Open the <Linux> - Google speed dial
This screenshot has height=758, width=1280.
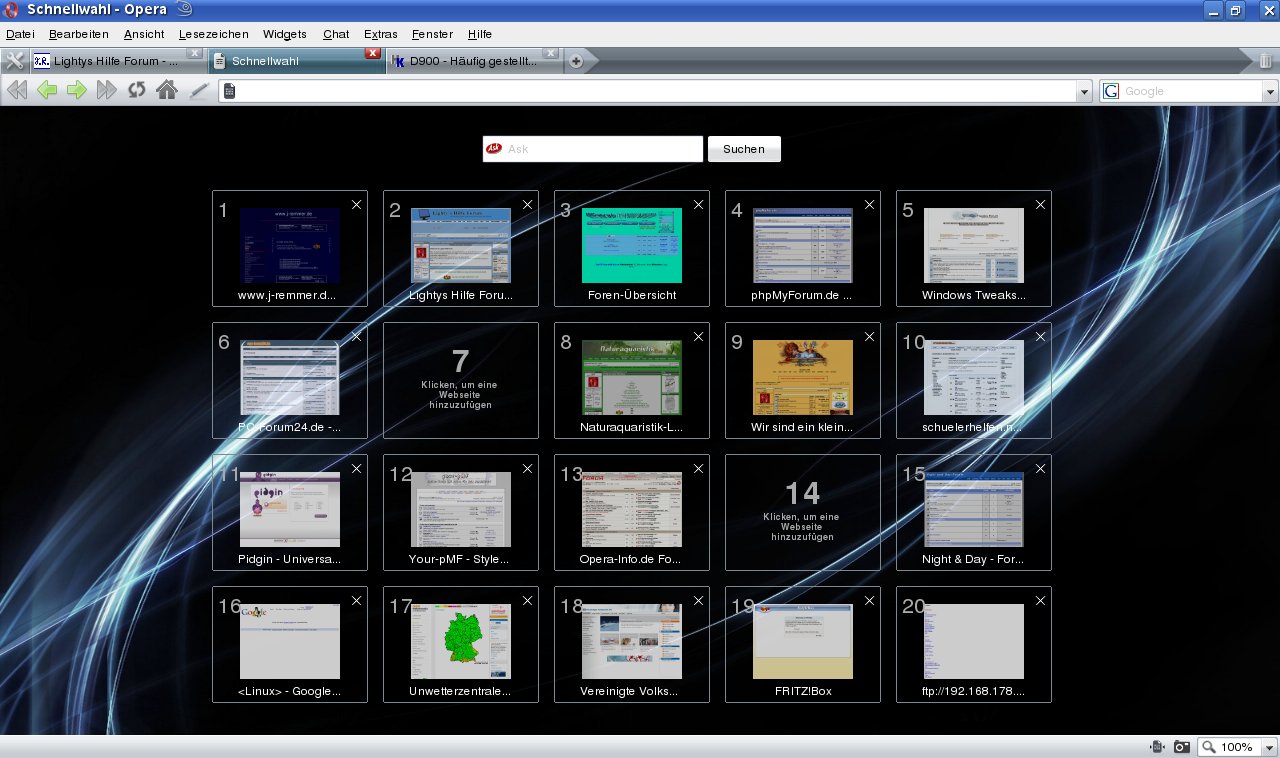pos(290,642)
